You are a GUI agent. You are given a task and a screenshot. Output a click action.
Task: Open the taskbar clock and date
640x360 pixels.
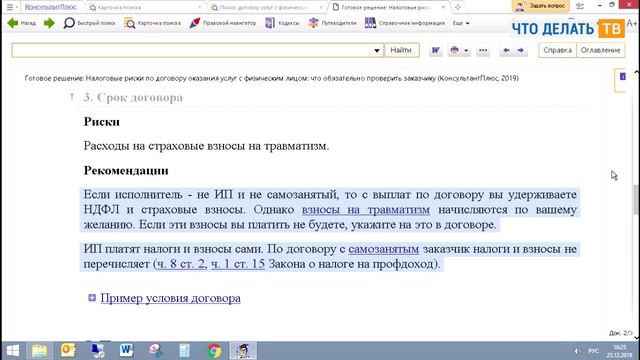[619, 351]
